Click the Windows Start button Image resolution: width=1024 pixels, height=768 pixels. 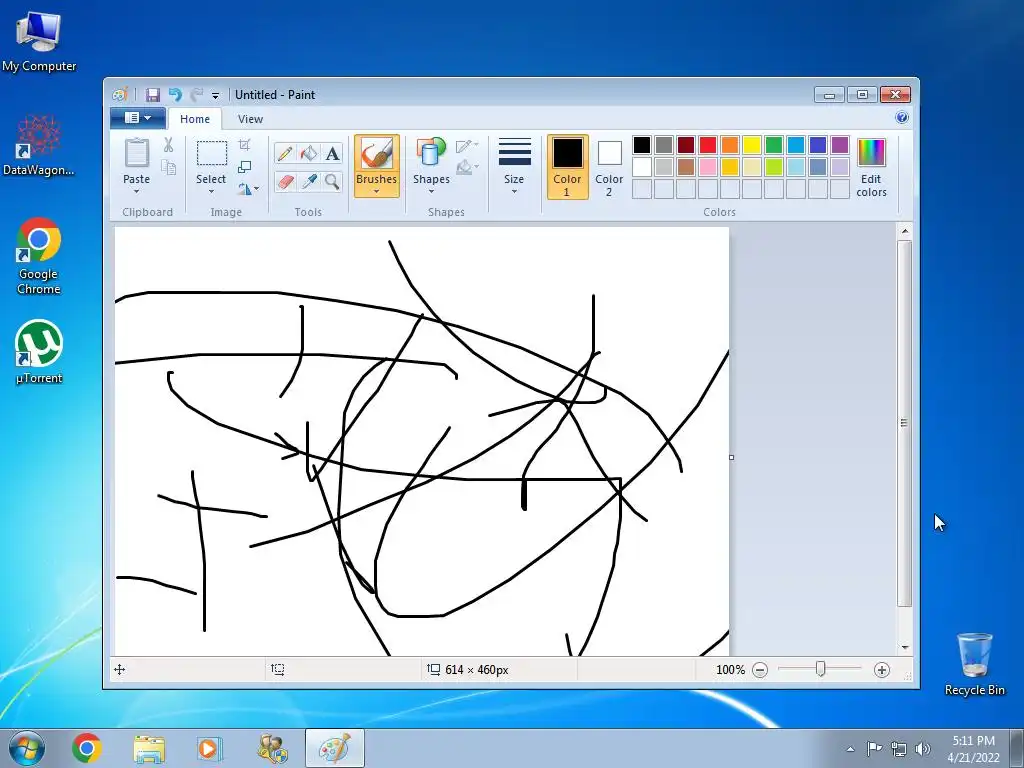pos(26,748)
